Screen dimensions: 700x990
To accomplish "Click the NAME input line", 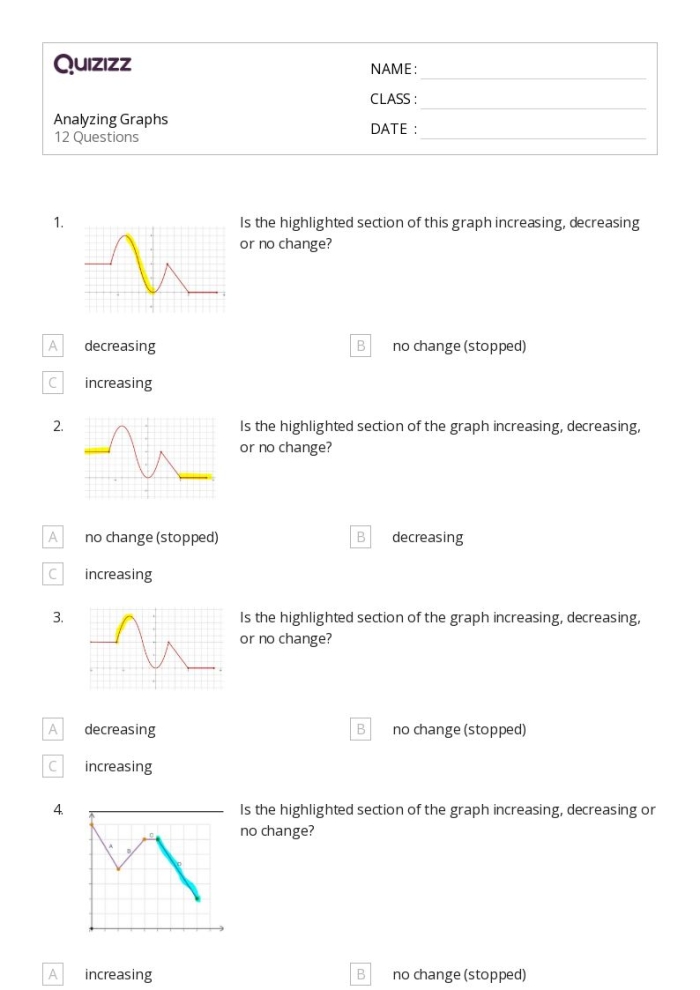I will tap(533, 71).
